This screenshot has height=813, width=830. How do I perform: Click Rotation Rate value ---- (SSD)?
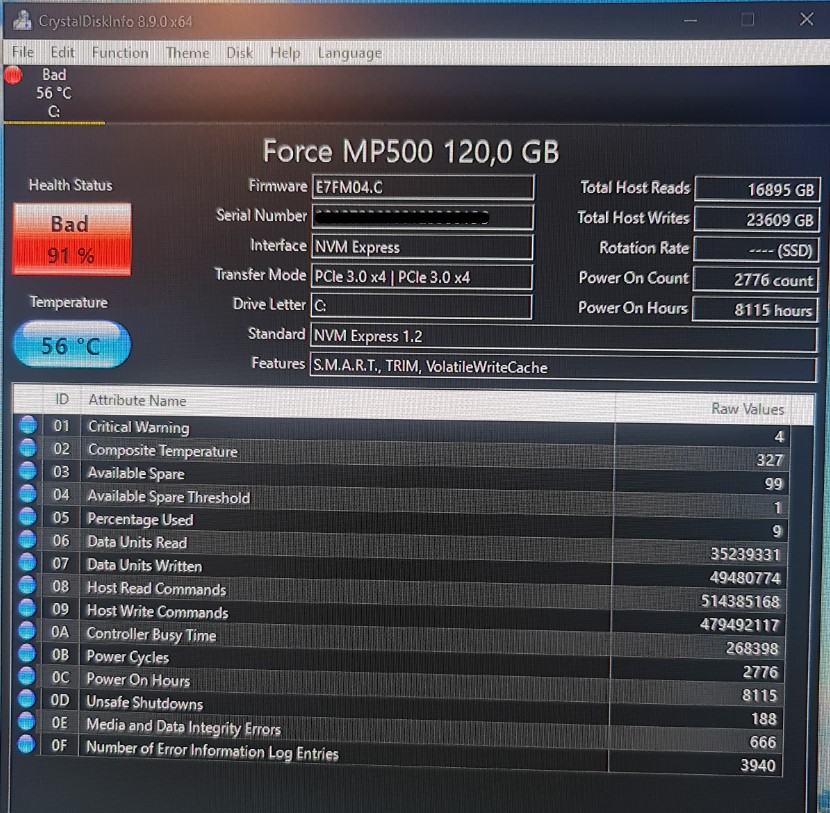coord(756,249)
